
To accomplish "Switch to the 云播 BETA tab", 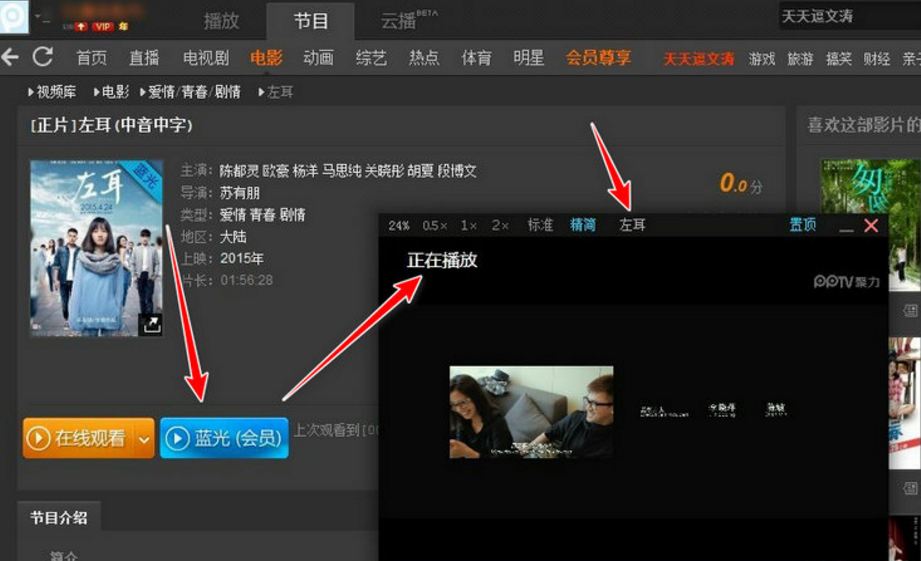I will [408, 21].
